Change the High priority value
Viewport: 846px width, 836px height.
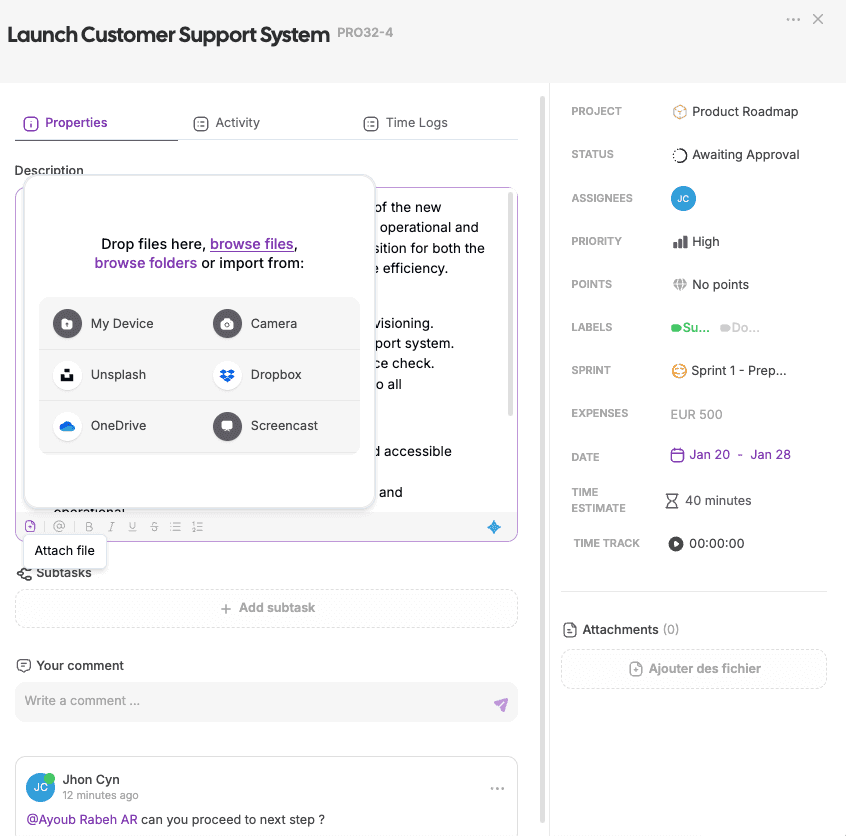tap(696, 241)
